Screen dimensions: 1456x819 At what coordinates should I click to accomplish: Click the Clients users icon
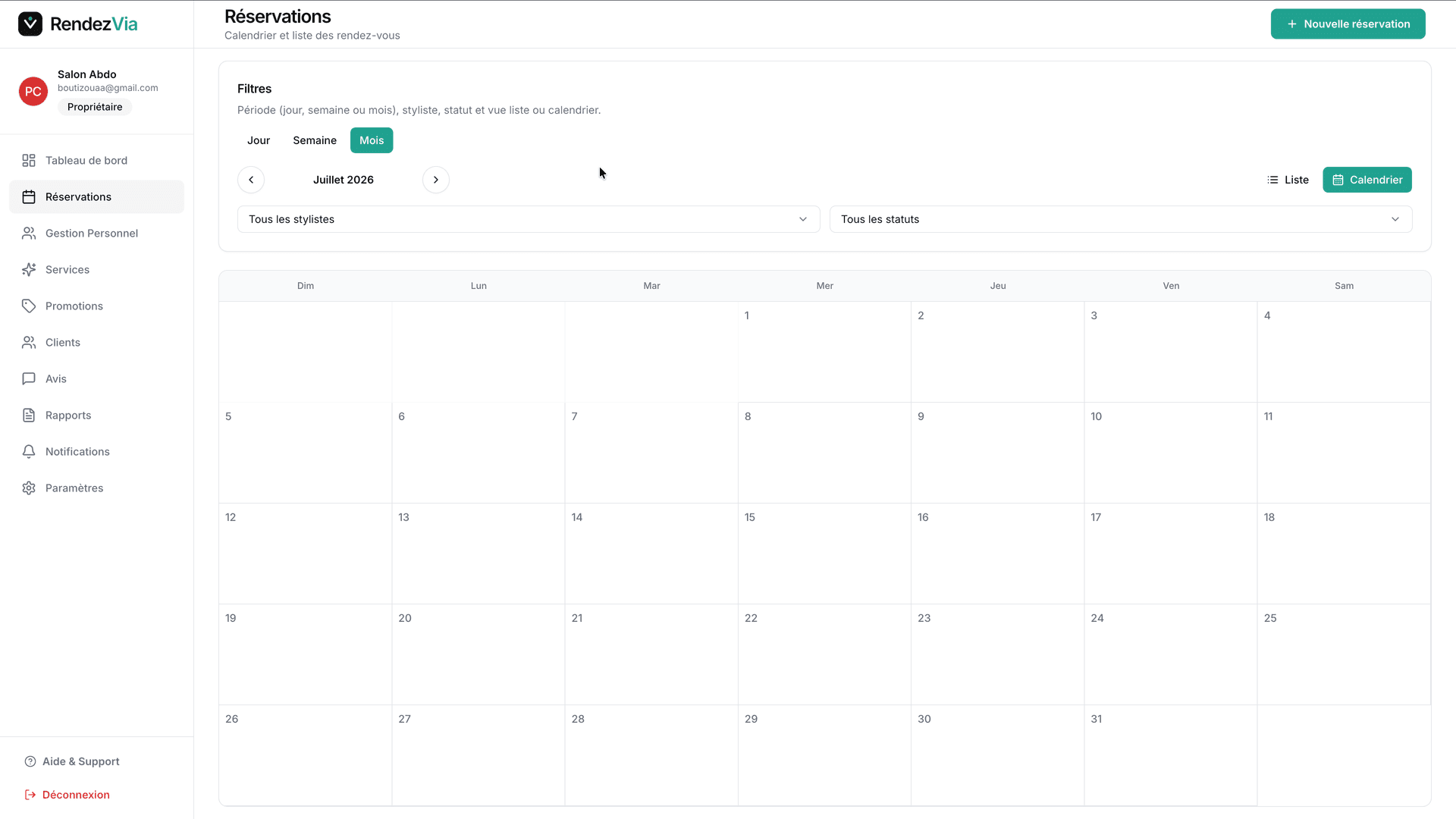pyautogui.click(x=29, y=343)
